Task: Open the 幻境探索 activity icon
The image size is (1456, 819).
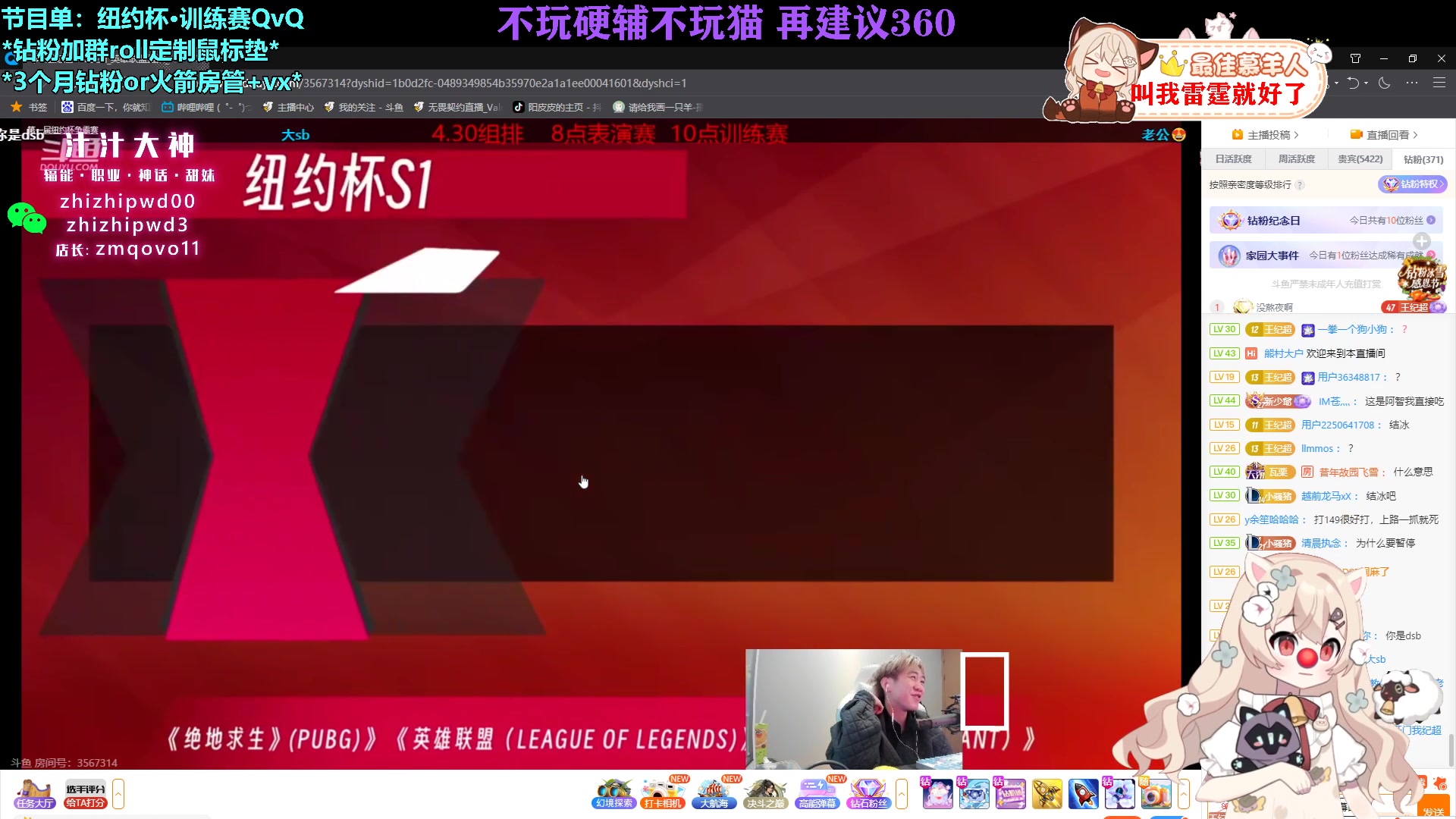Action: pyautogui.click(x=613, y=794)
